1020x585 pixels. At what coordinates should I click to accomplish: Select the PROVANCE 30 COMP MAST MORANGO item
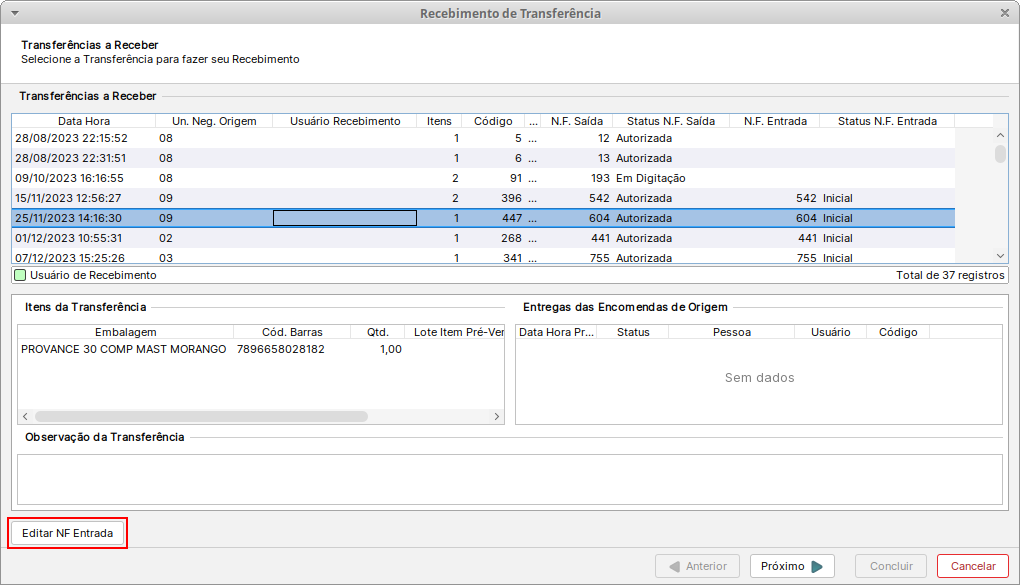point(123,349)
